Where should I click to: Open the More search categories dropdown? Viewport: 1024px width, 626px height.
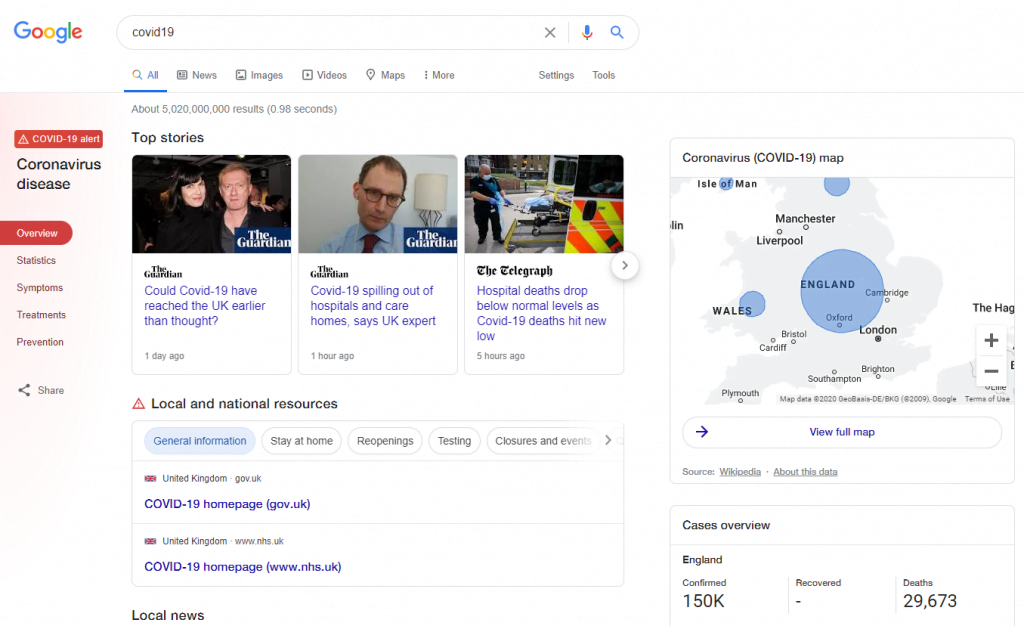pyautogui.click(x=438, y=75)
